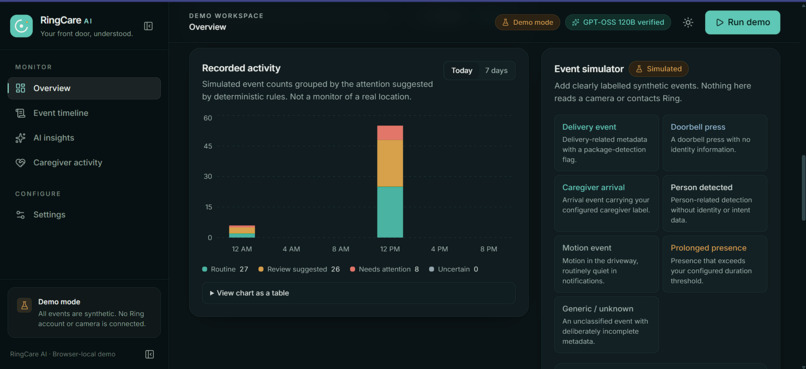
Task: Click the Uncertain legend color dot
Action: point(431,269)
